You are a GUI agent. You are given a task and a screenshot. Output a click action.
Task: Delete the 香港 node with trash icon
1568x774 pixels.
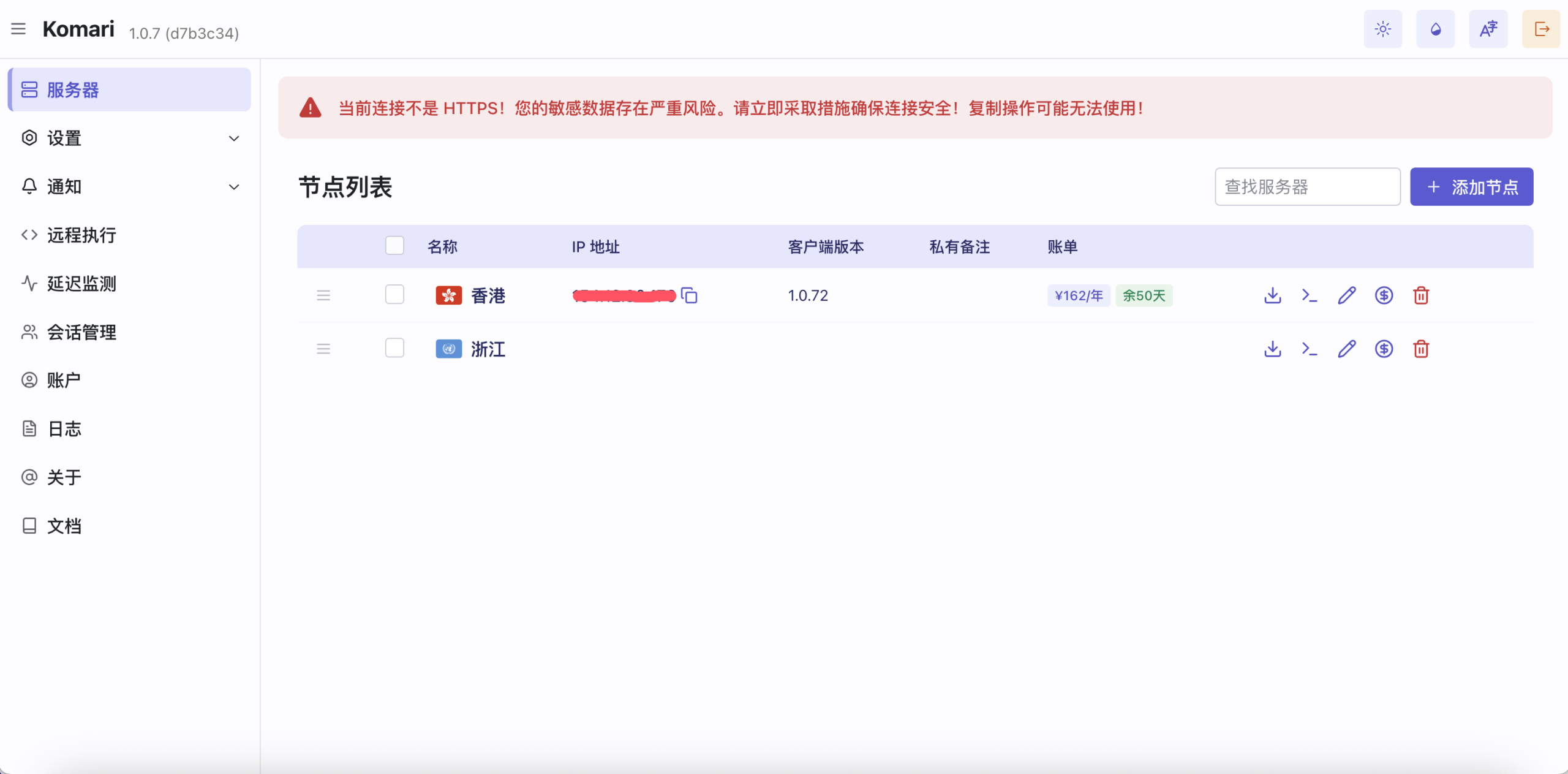(1421, 295)
